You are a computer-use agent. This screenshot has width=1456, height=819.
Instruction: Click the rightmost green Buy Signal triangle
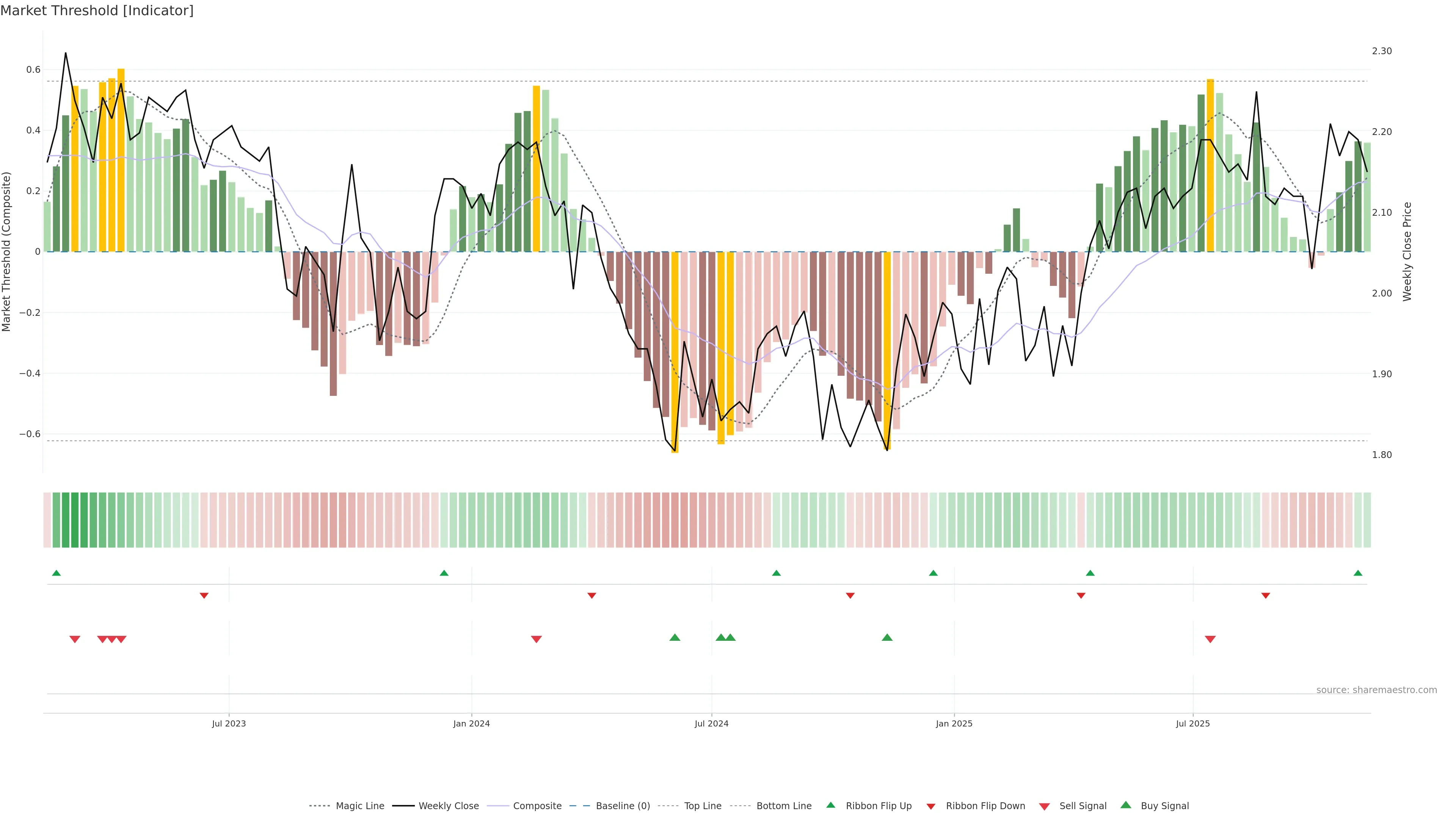887,637
